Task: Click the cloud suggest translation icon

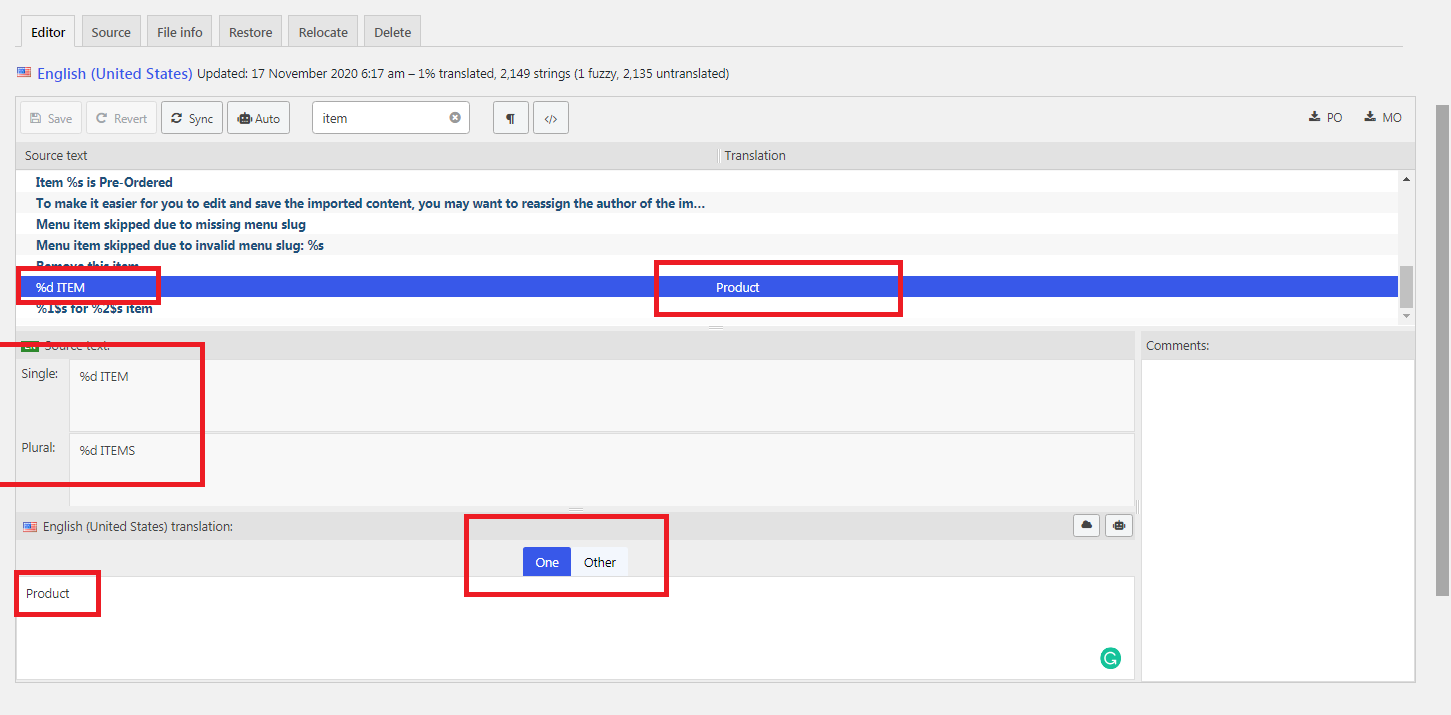Action: (x=1086, y=525)
